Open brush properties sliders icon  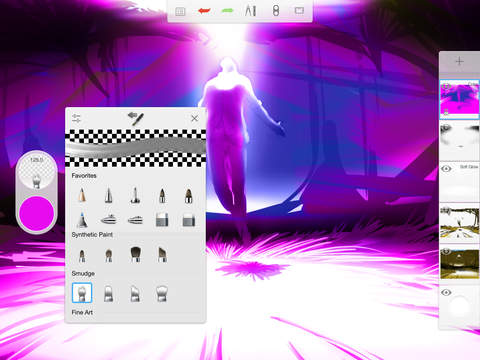pos(76,118)
